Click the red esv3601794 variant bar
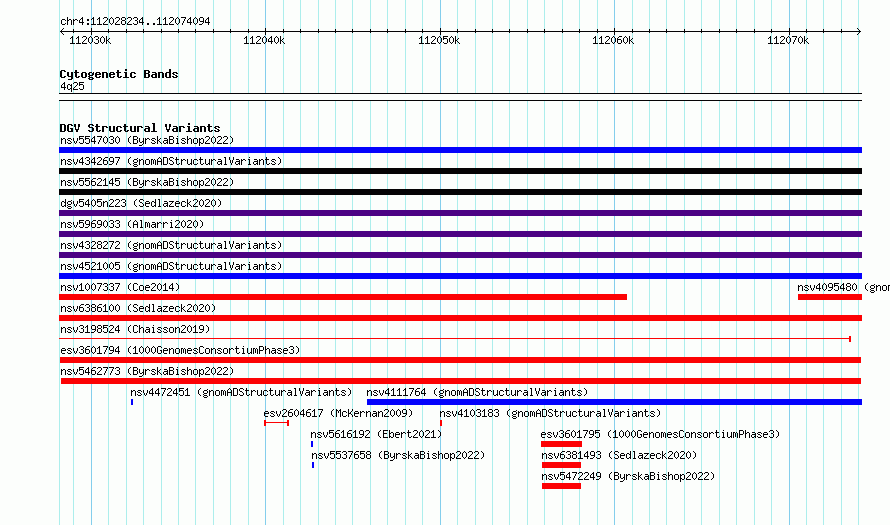The height and width of the screenshot is (525, 890). tap(460, 360)
